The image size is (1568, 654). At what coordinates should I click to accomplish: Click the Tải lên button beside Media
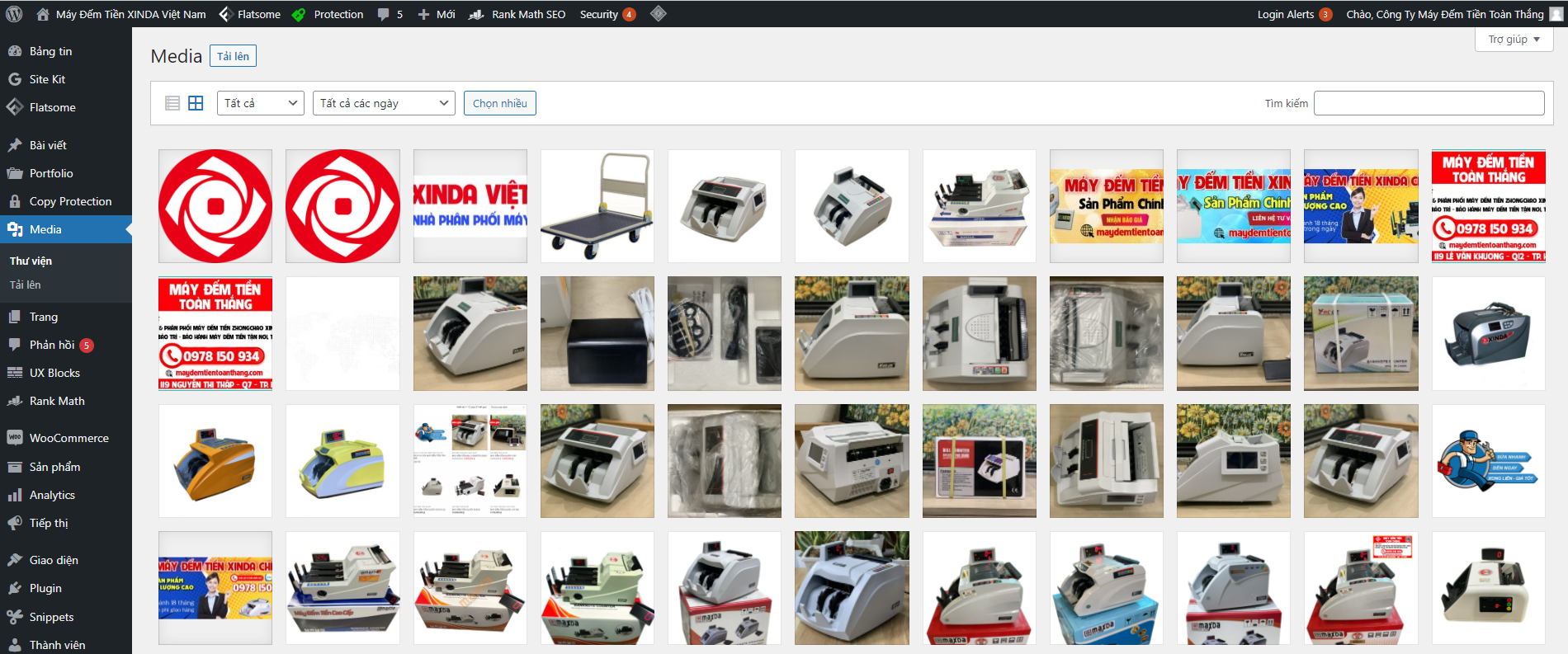coord(233,56)
